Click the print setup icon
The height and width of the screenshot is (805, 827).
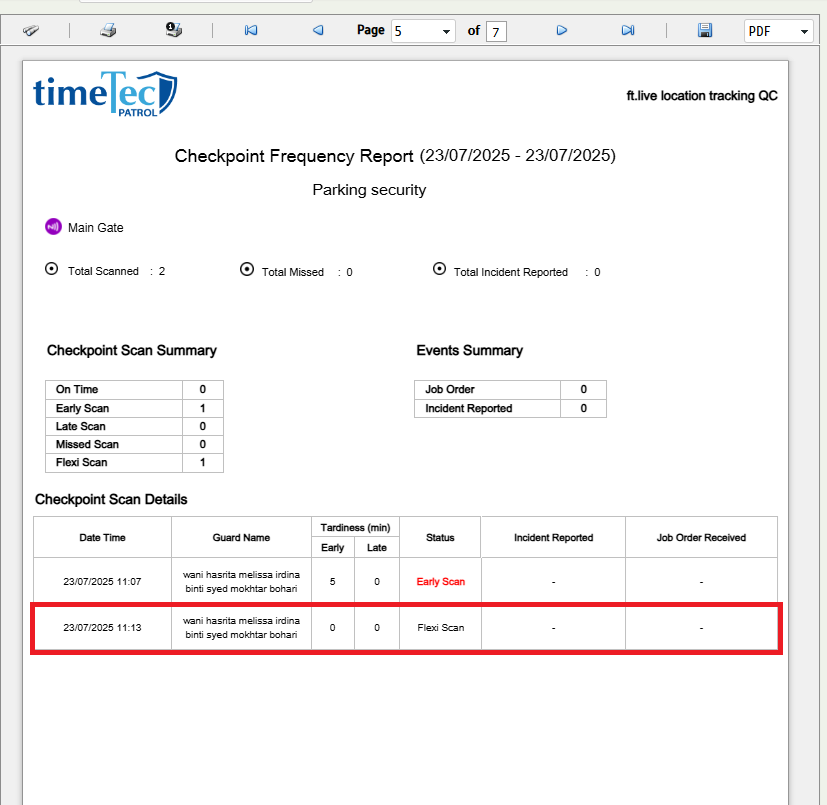[x=174, y=30]
